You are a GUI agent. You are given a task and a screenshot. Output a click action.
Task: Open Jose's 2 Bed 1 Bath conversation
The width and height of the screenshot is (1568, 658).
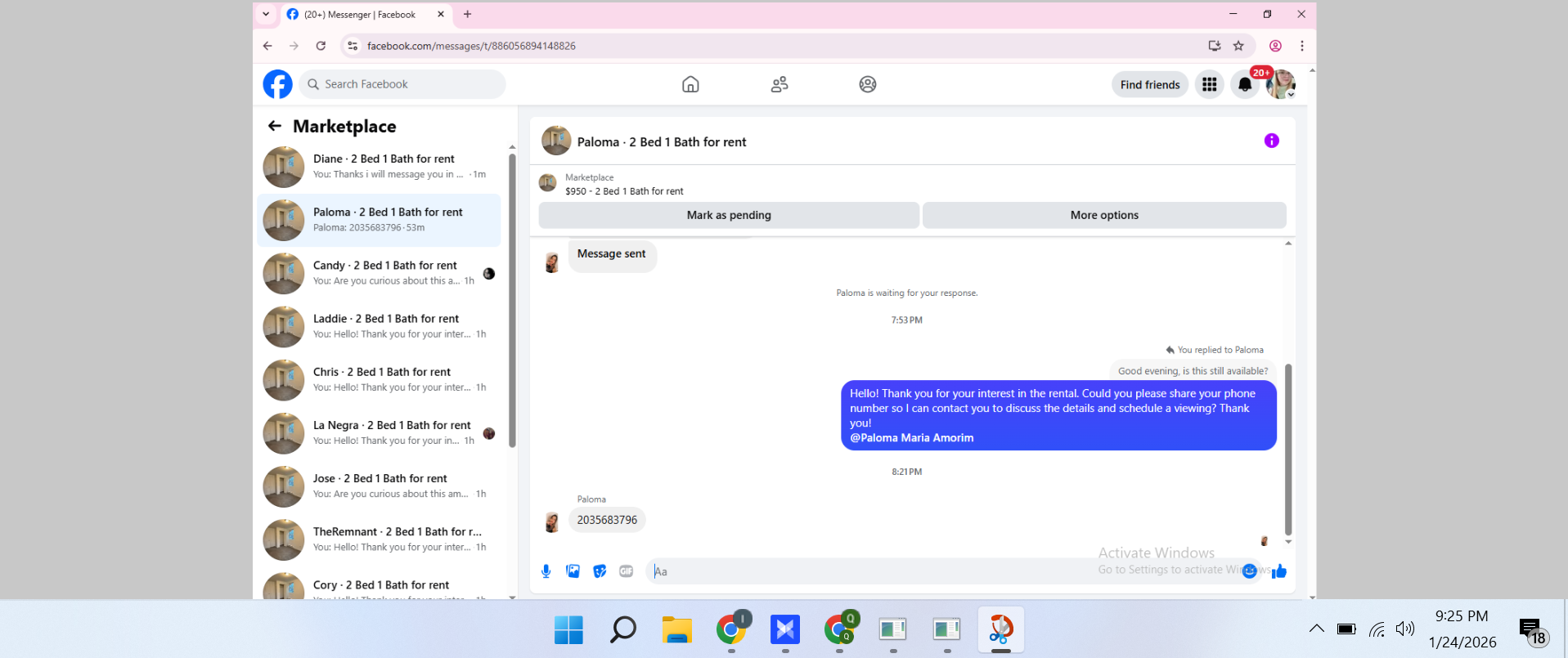(380, 486)
